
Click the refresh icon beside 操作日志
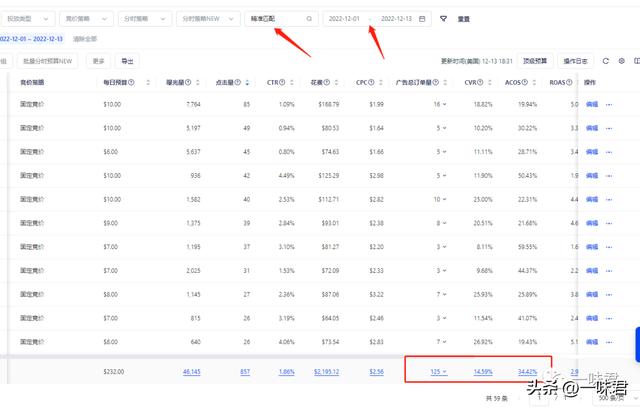[606, 61]
